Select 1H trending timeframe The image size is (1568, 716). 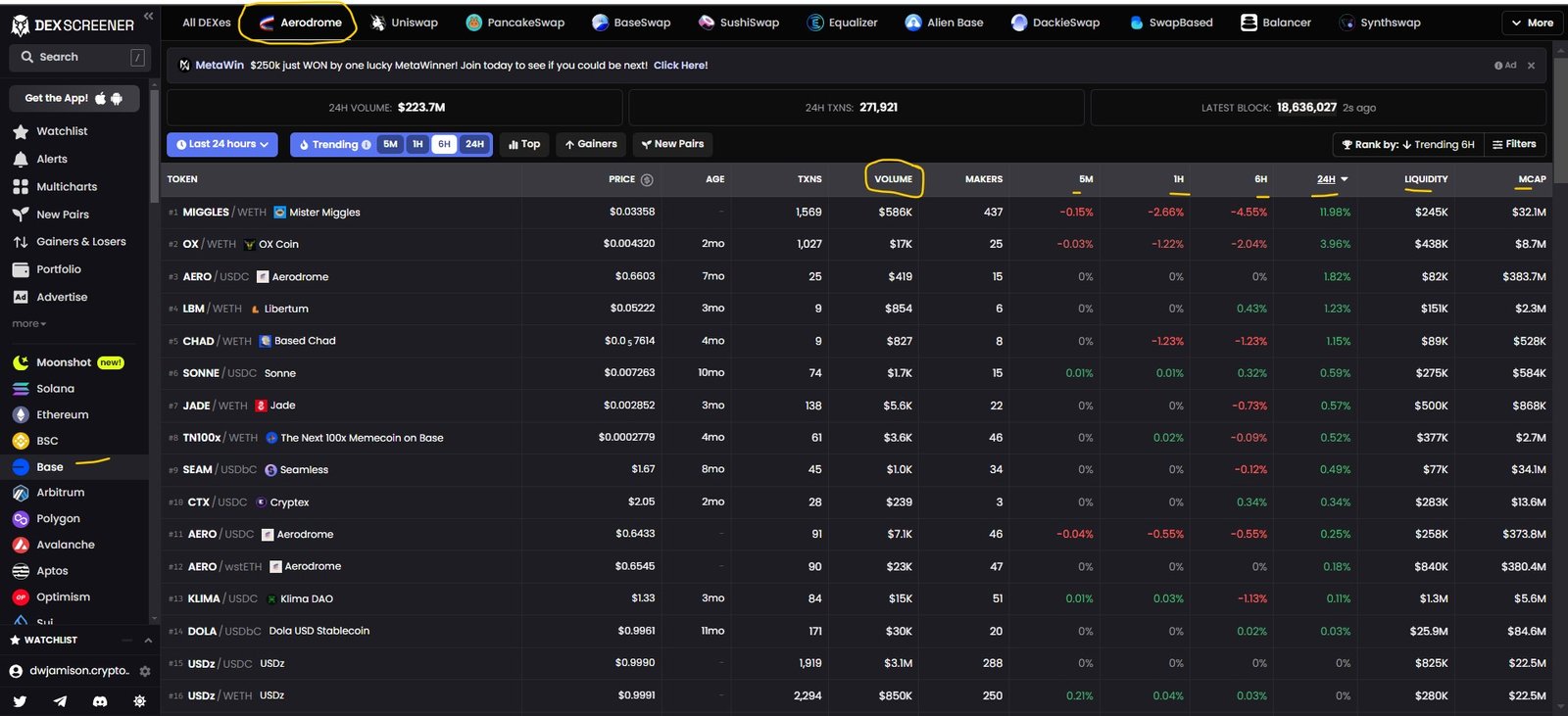[x=417, y=144]
